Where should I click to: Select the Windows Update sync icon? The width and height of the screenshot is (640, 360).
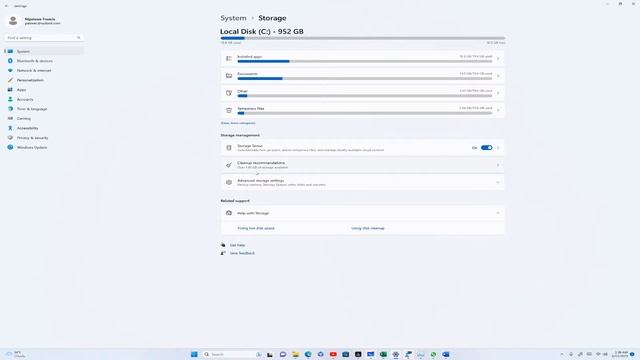pos(10,147)
